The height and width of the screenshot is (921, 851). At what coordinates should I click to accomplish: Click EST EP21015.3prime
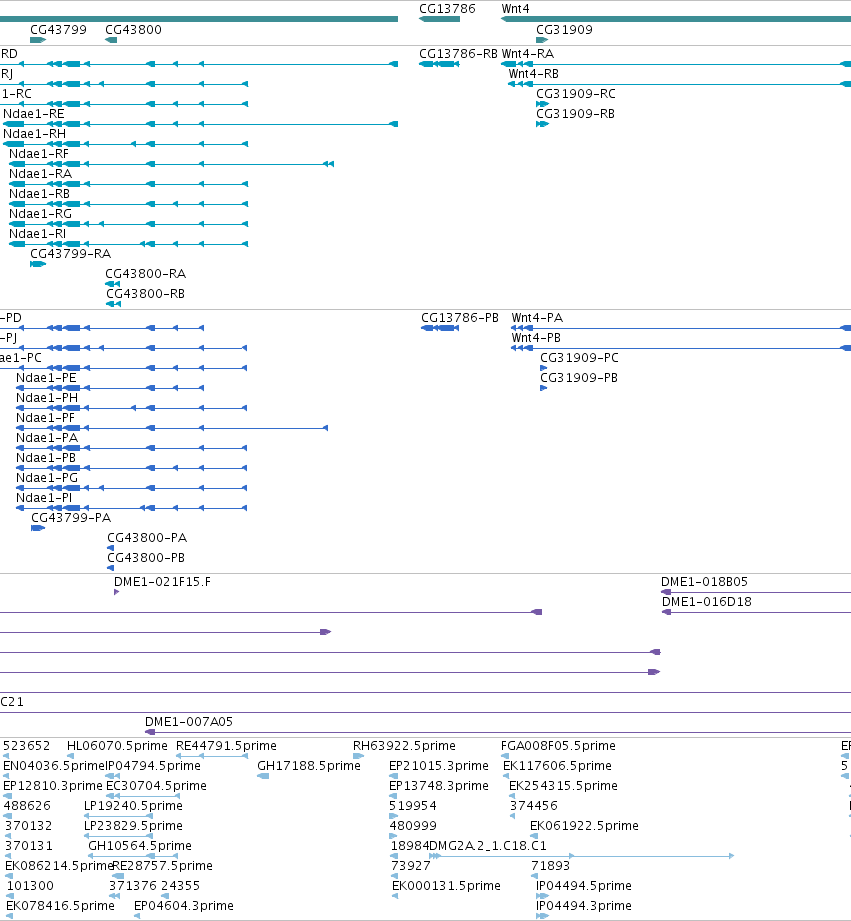(x=439, y=765)
